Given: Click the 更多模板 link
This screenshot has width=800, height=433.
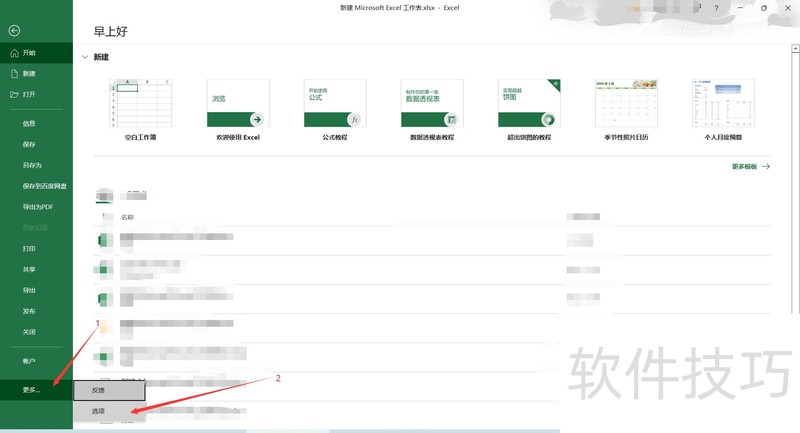Looking at the screenshot, I should coord(751,166).
